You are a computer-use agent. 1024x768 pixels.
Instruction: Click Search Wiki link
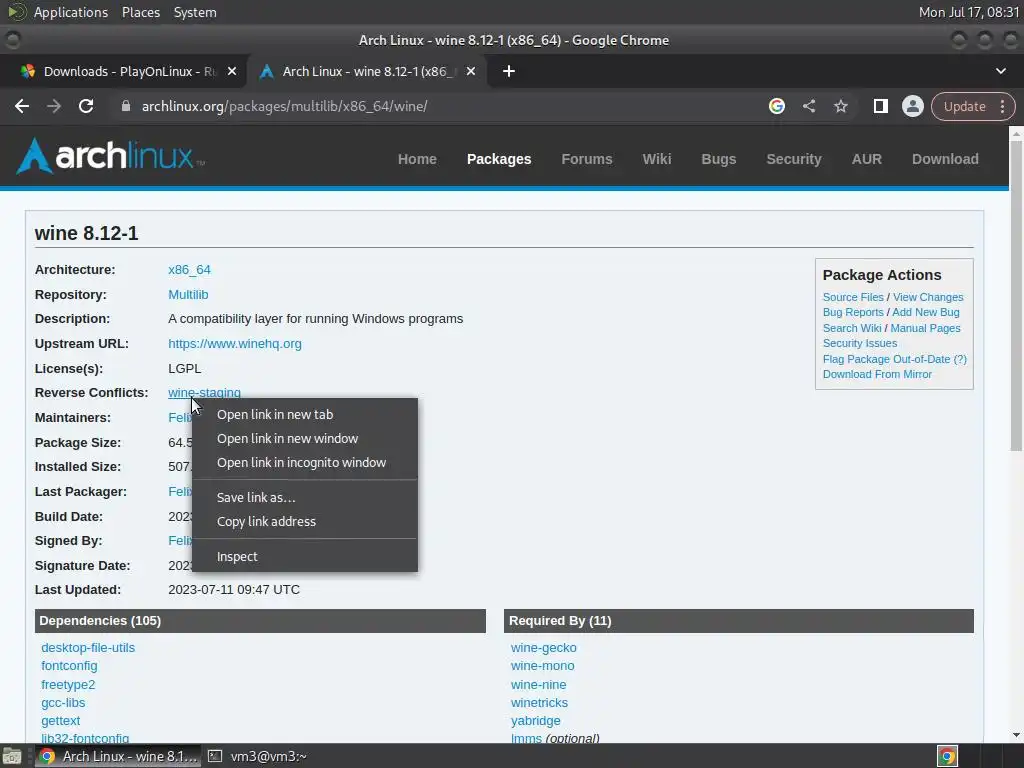pyautogui.click(x=852, y=328)
